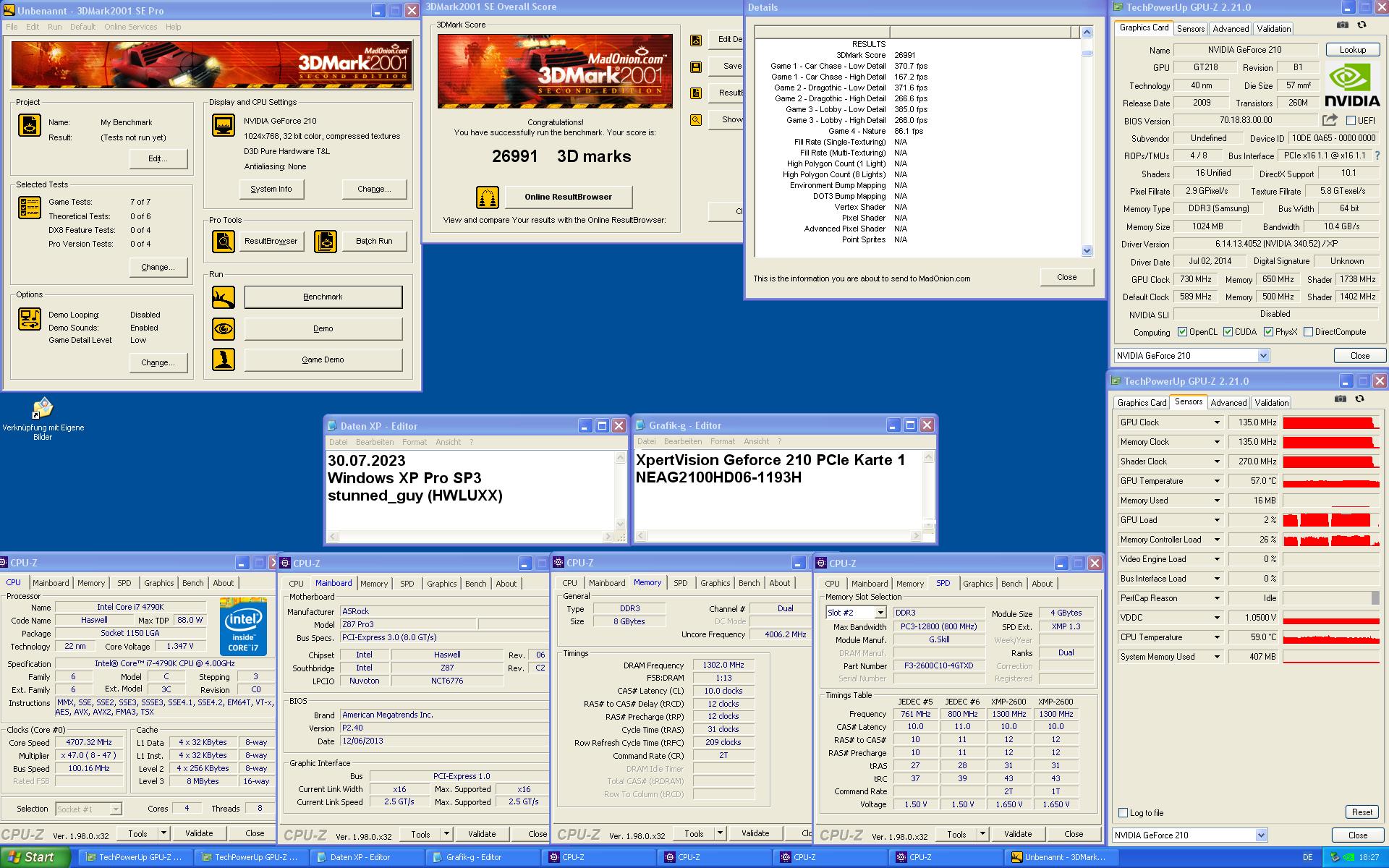The image size is (1389, 868).
Task: Open the CPU Temperature sensor dropdown
Action: [x=1217, y=637]
